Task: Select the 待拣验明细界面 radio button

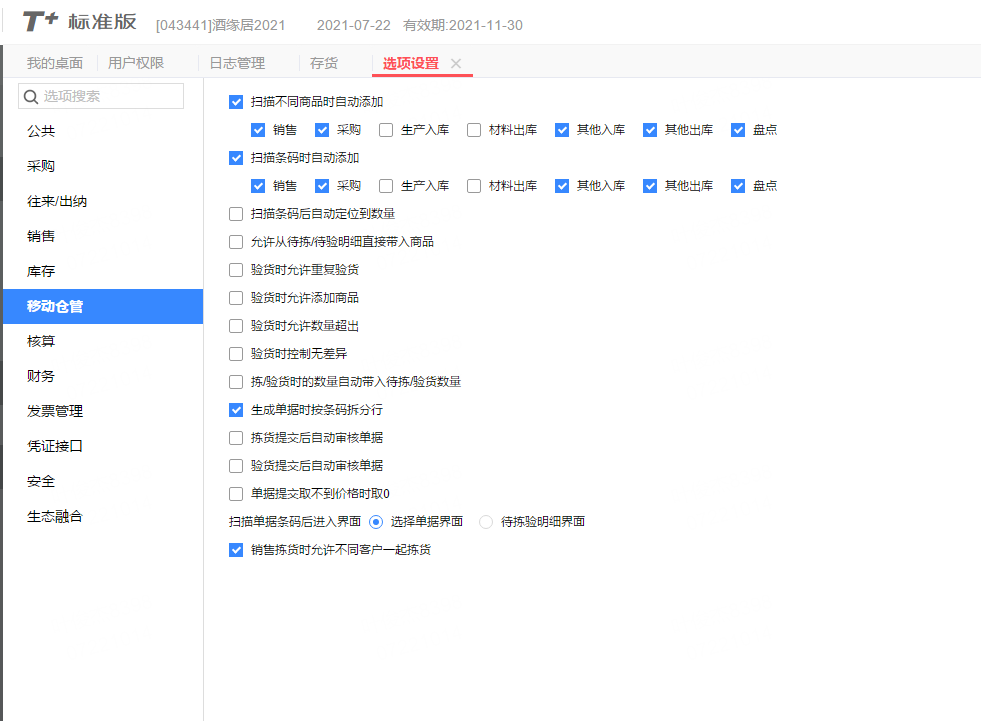Action: 487,522
